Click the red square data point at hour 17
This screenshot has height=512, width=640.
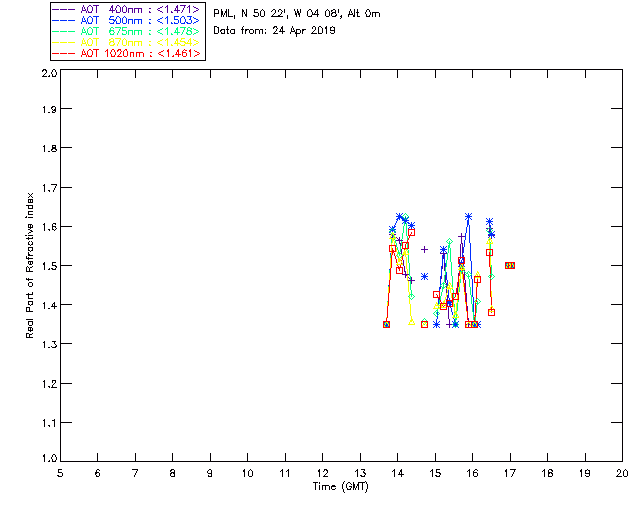tap(510, 265)
